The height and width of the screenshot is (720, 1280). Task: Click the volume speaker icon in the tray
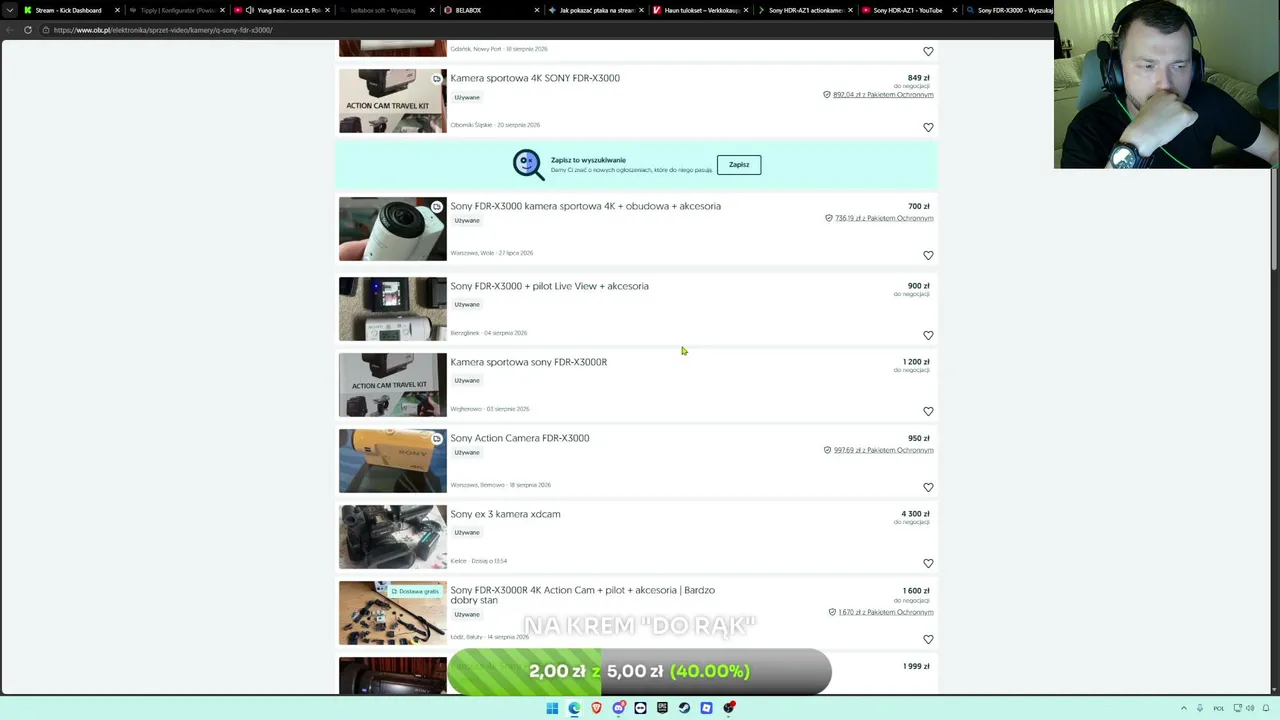pyautogui.click(x=1250, y=708)
